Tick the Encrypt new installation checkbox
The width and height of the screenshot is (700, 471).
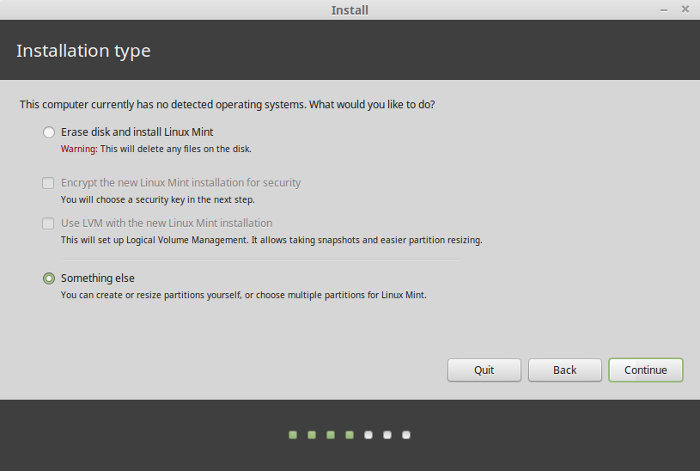coord(48,183)
